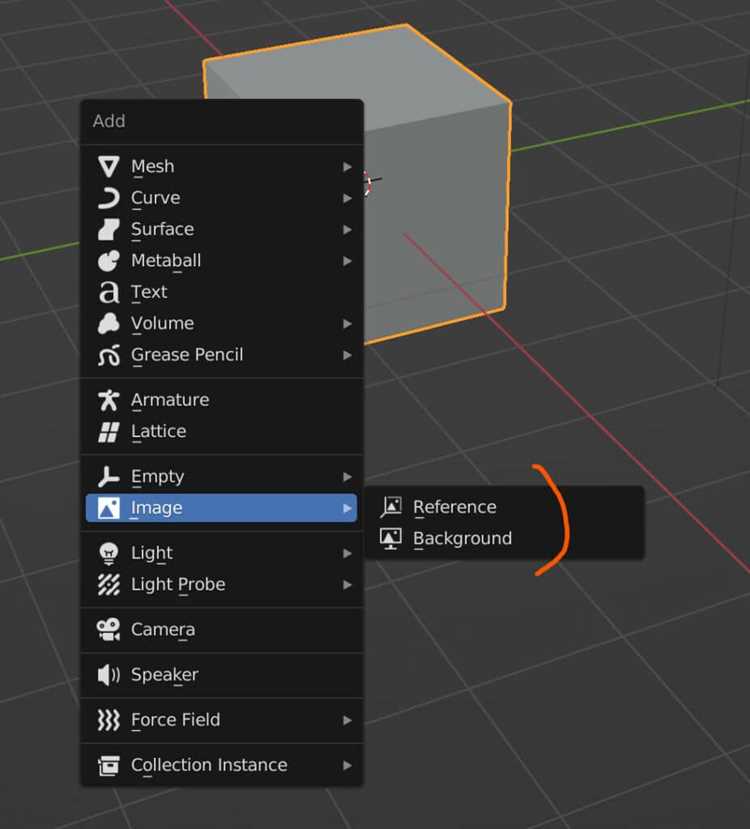
Task: Expand the Metaball submenu arrow
Action: click(x=347, y=261)
